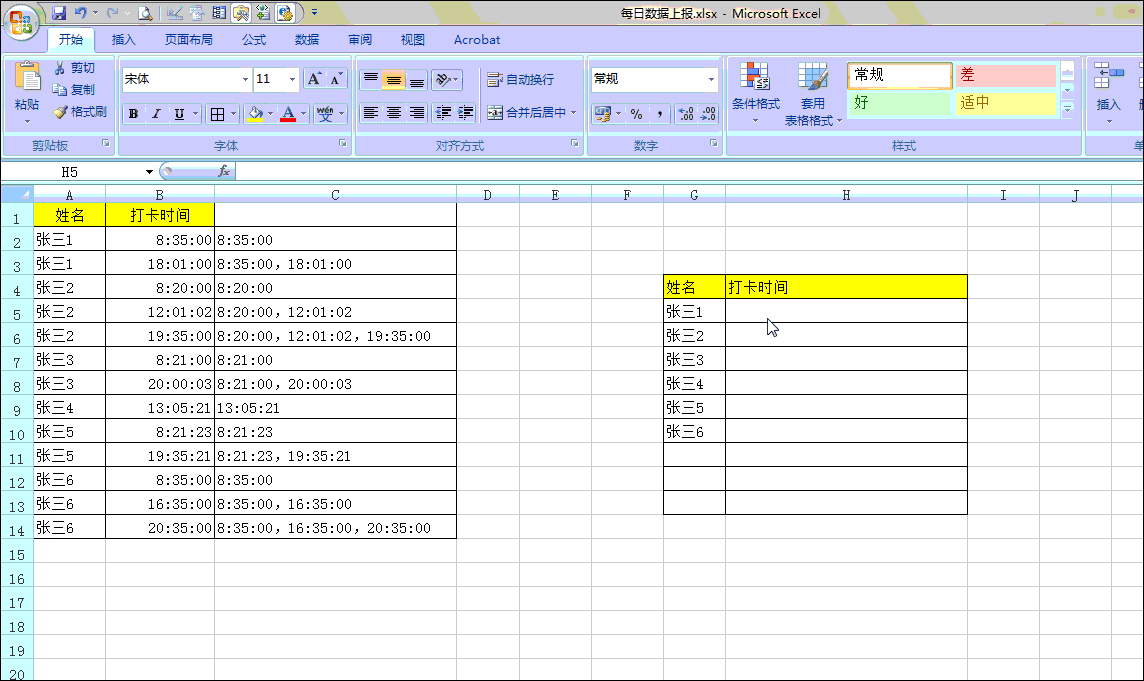This screenshot has height=681, width=1144.
Task: Expand the font size 11 dropdown
Action: 292,79
